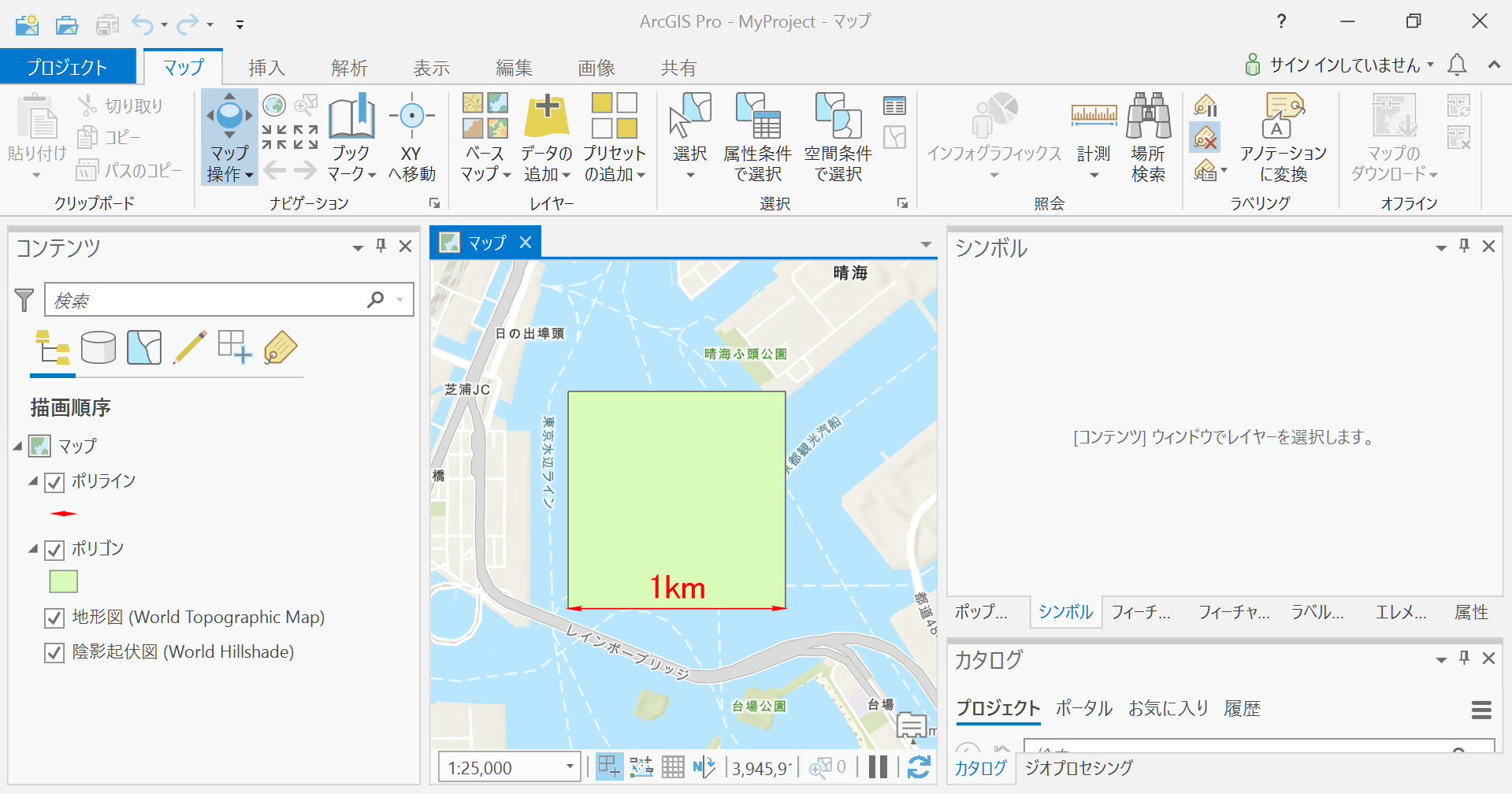The height and width of the screenshot is (794, 1512).
Task: Click the Refresh map icon in status bar
Action: (919, 766)
